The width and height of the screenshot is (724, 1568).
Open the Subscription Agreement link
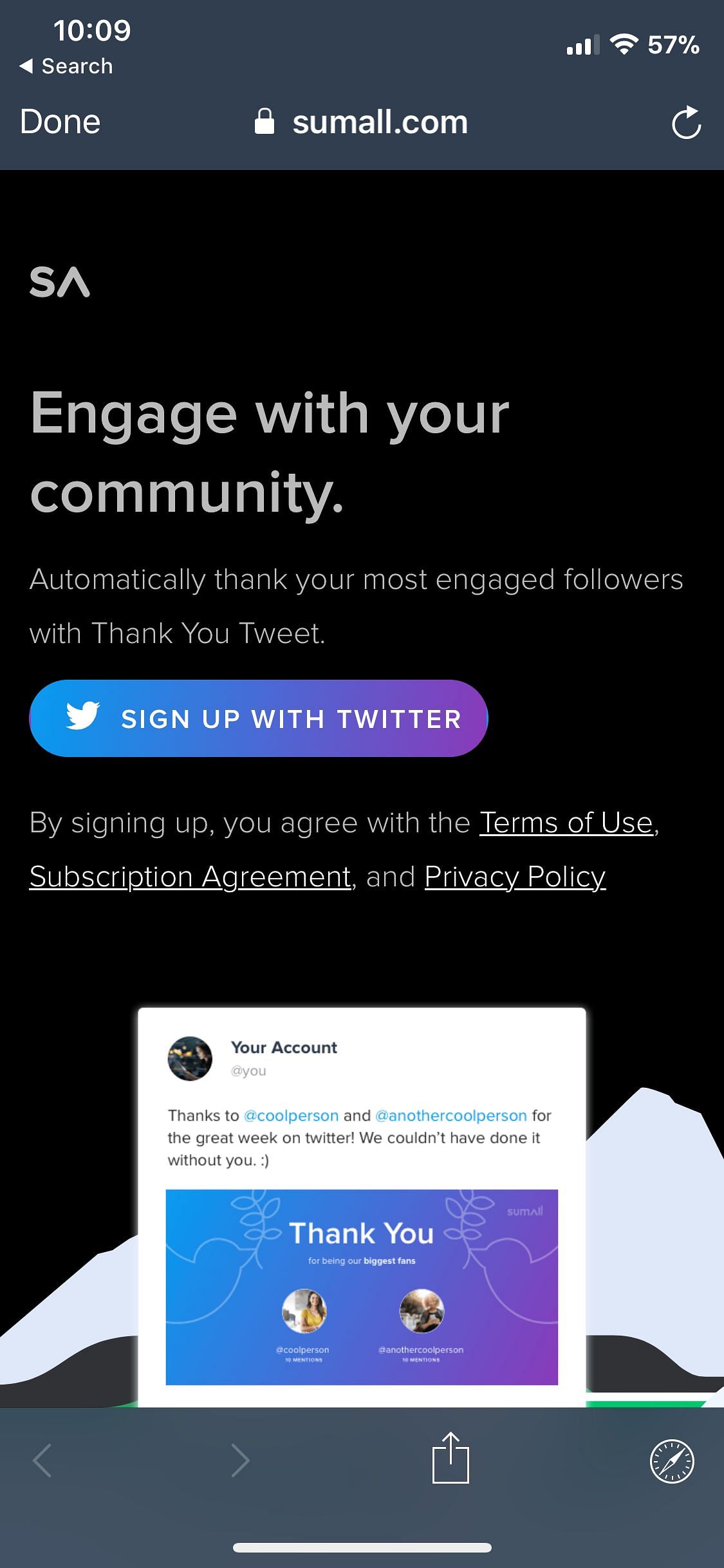(x=190, y=877)
